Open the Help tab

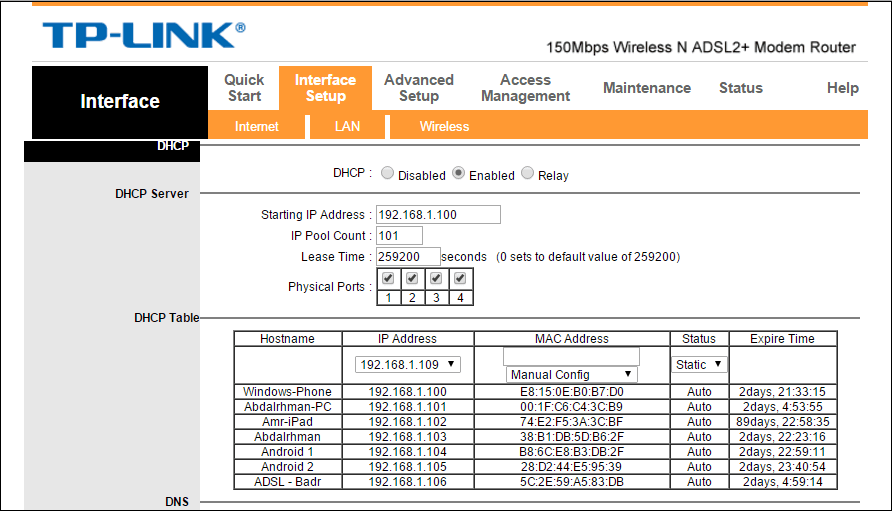pos(843,88)
